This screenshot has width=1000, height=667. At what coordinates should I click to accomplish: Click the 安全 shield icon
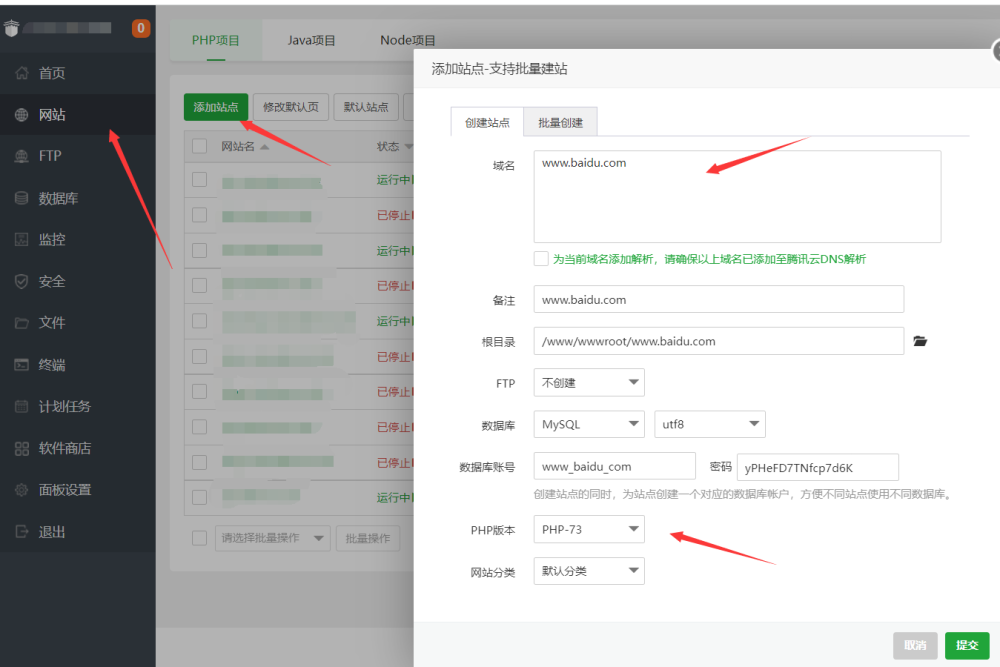click(22, 282)
